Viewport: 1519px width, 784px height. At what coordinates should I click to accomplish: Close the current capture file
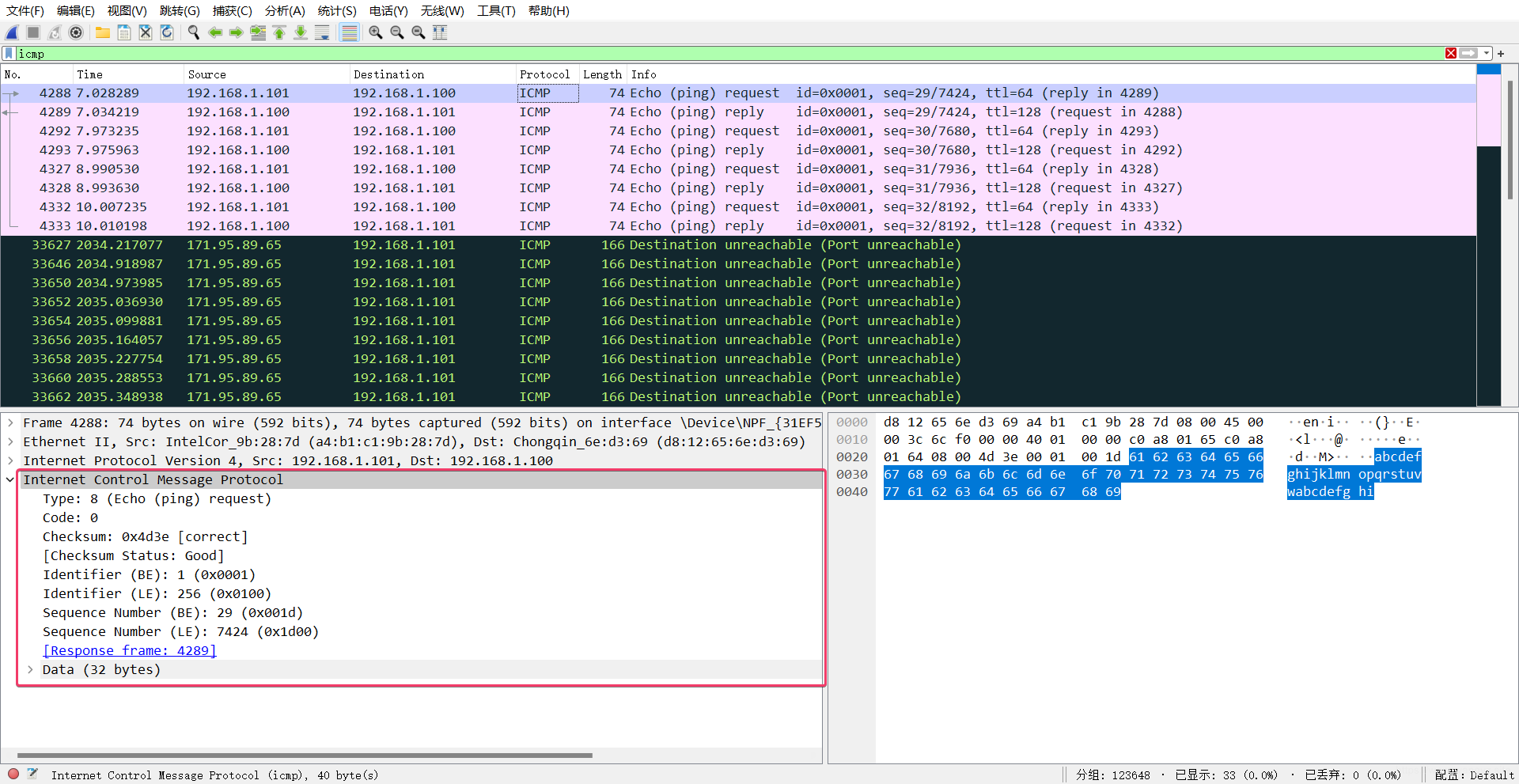146,32
